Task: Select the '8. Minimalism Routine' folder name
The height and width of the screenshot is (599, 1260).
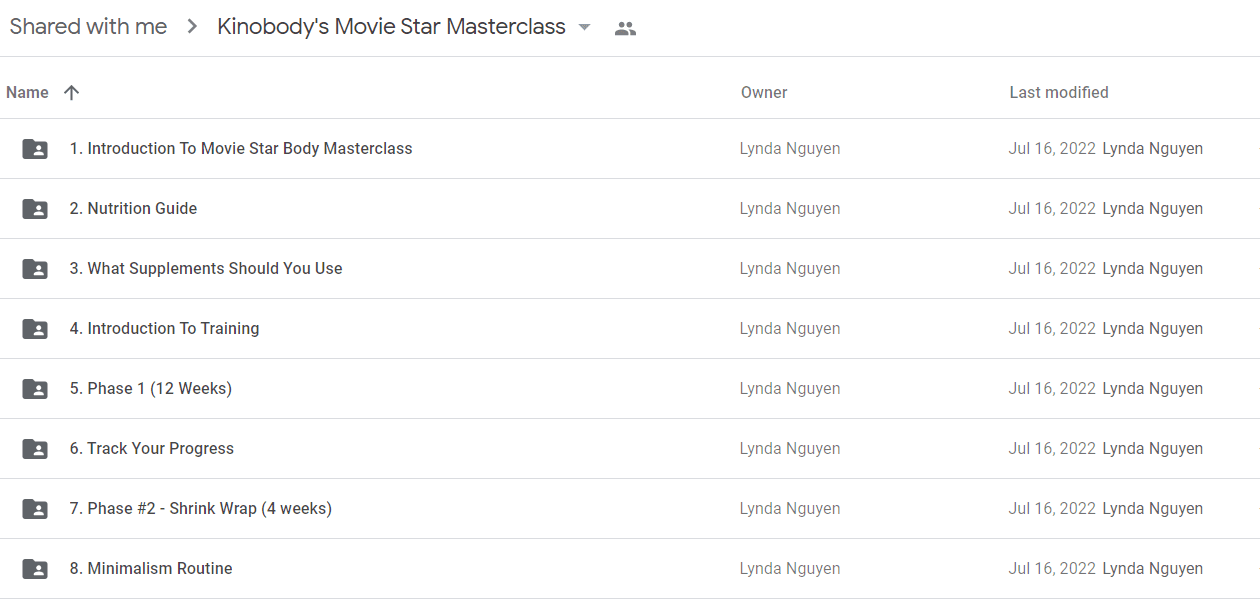Action: [150, 568]
